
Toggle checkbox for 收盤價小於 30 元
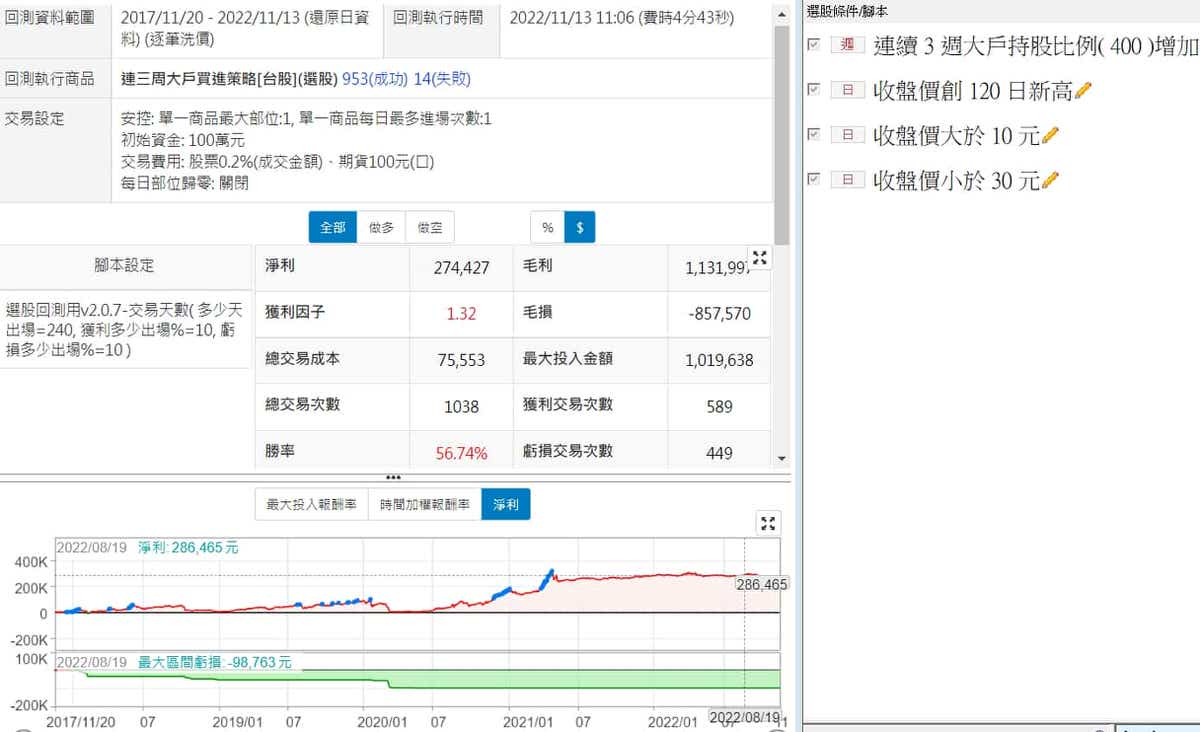tap(814, 179)
